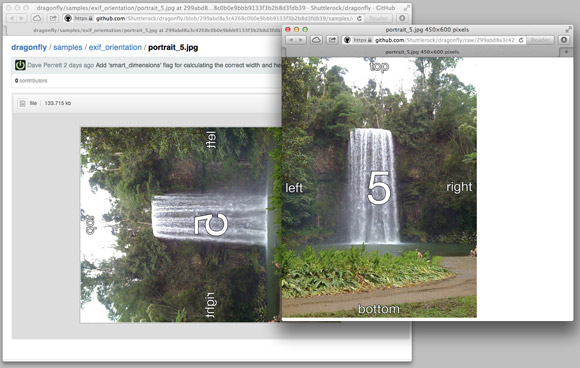Click the 0 contributors text
This screenshot has height=368, width=580.
[x=31, y=81]
